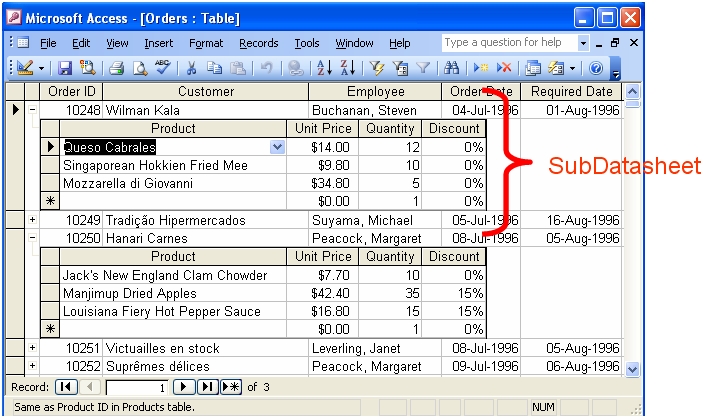Click the 'Type a question for help' box
Screen dimensions: 705x417
[x=510, y=43]
